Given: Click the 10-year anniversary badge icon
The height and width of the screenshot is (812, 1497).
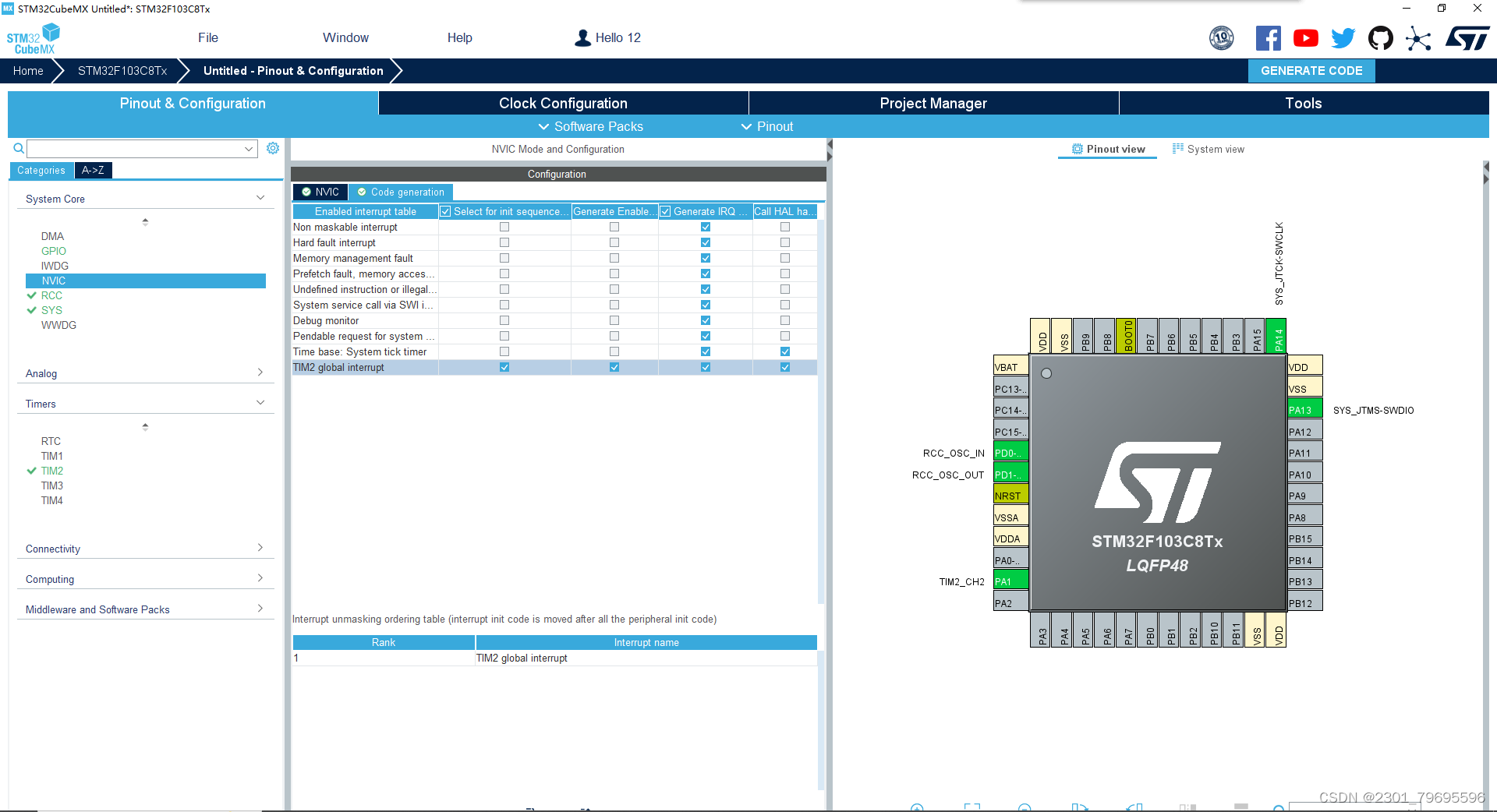Looking at the screenshot, I should pos(1222,38).
